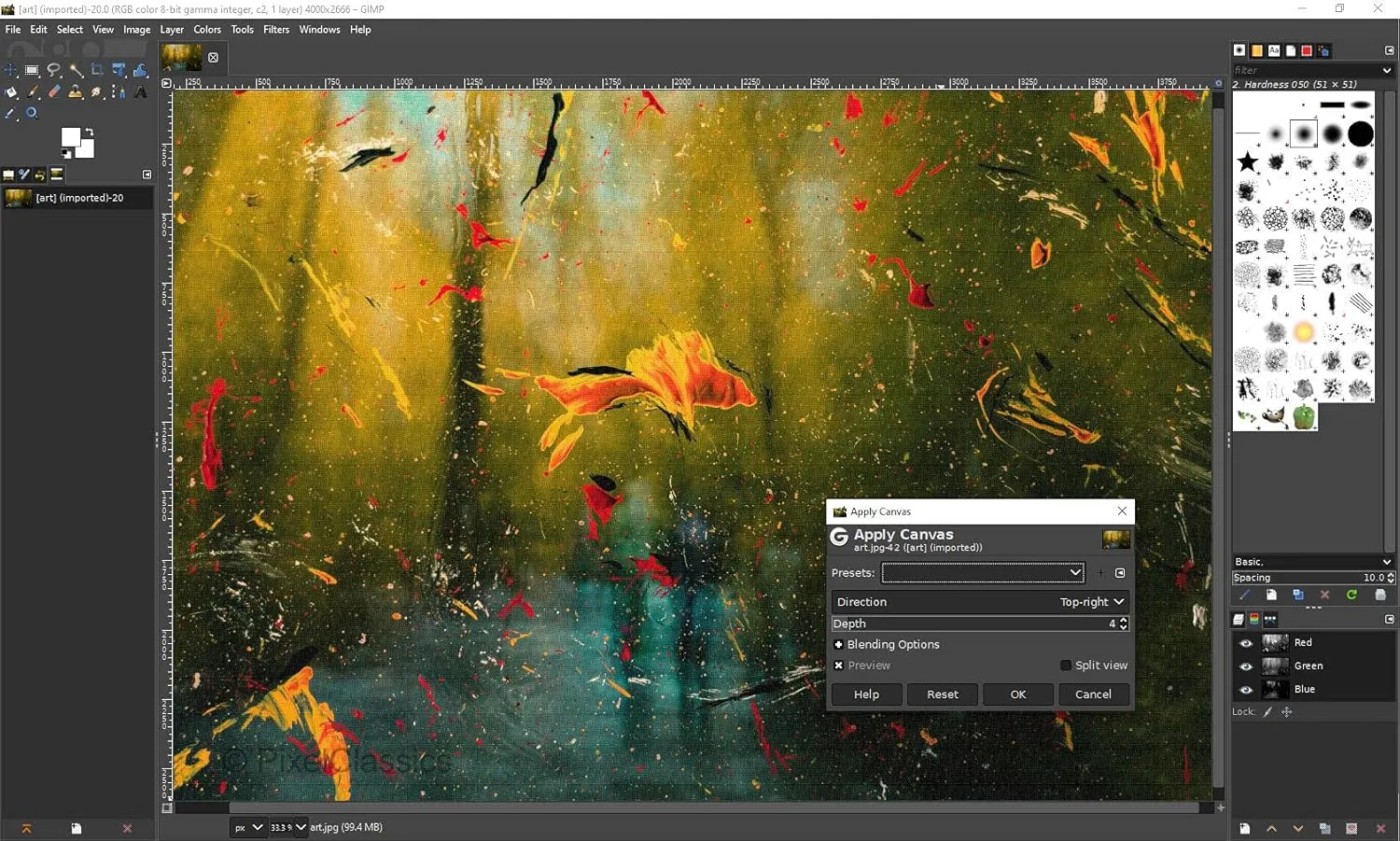
Task: Select the Paintbrush tool
Action: click(33, 91)
